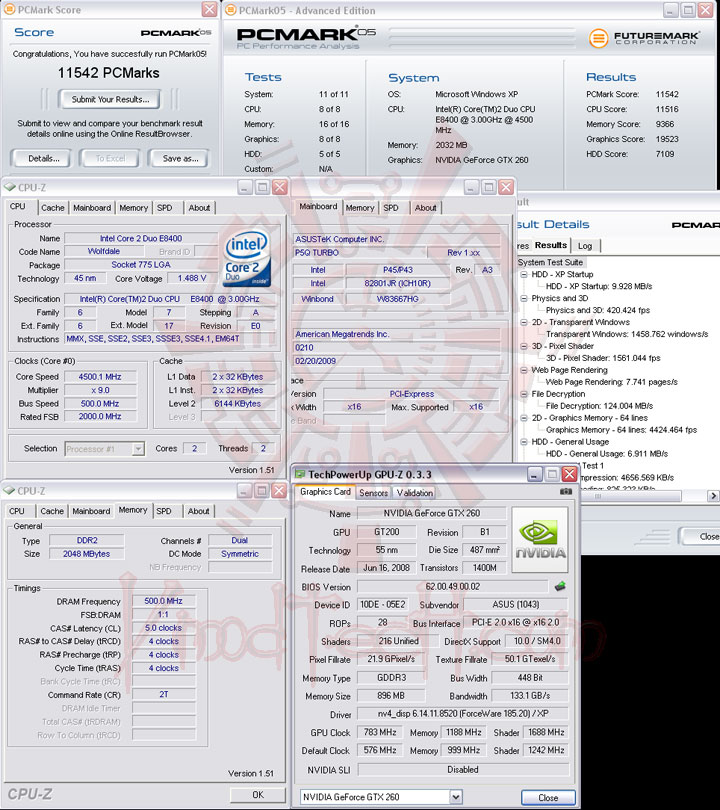This screenshot has height=810, width=720.
Task: Click the Close button in GPU-Z
Action: (548, 798)
